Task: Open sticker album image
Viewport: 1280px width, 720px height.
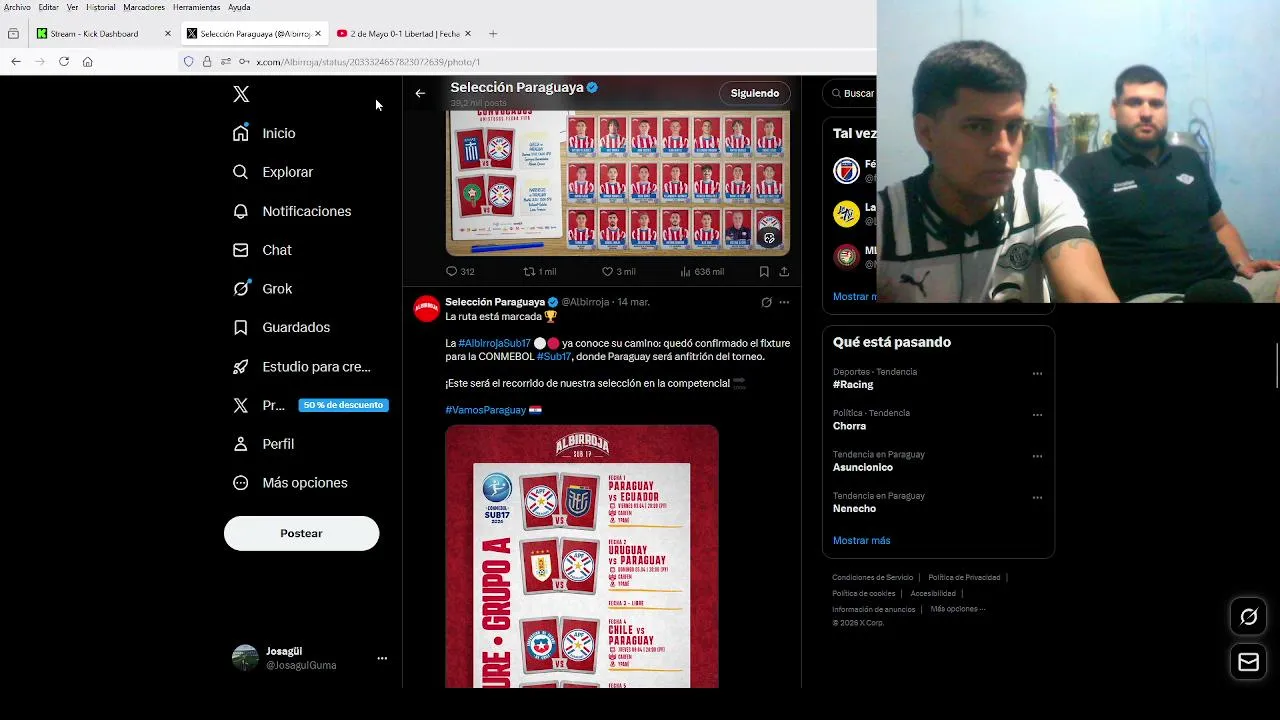Action: point(617,183)
